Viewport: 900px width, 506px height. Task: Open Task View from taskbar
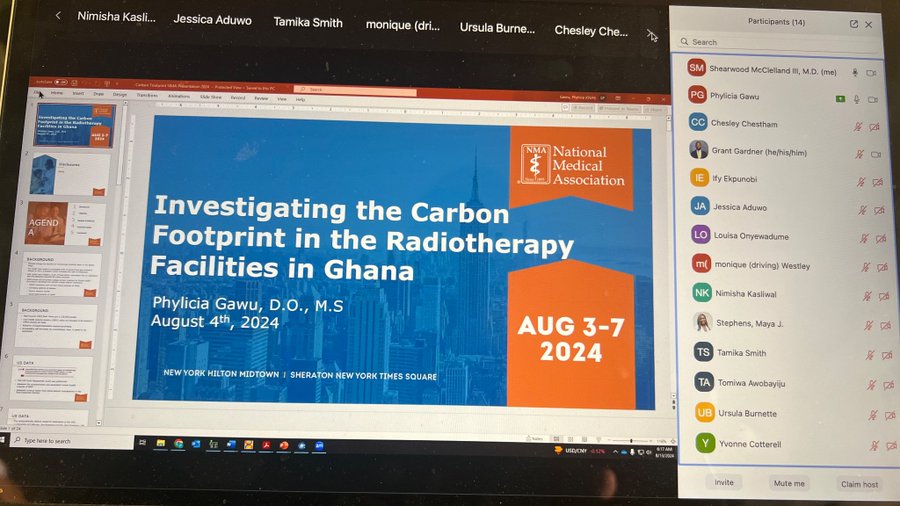point(142,442)
